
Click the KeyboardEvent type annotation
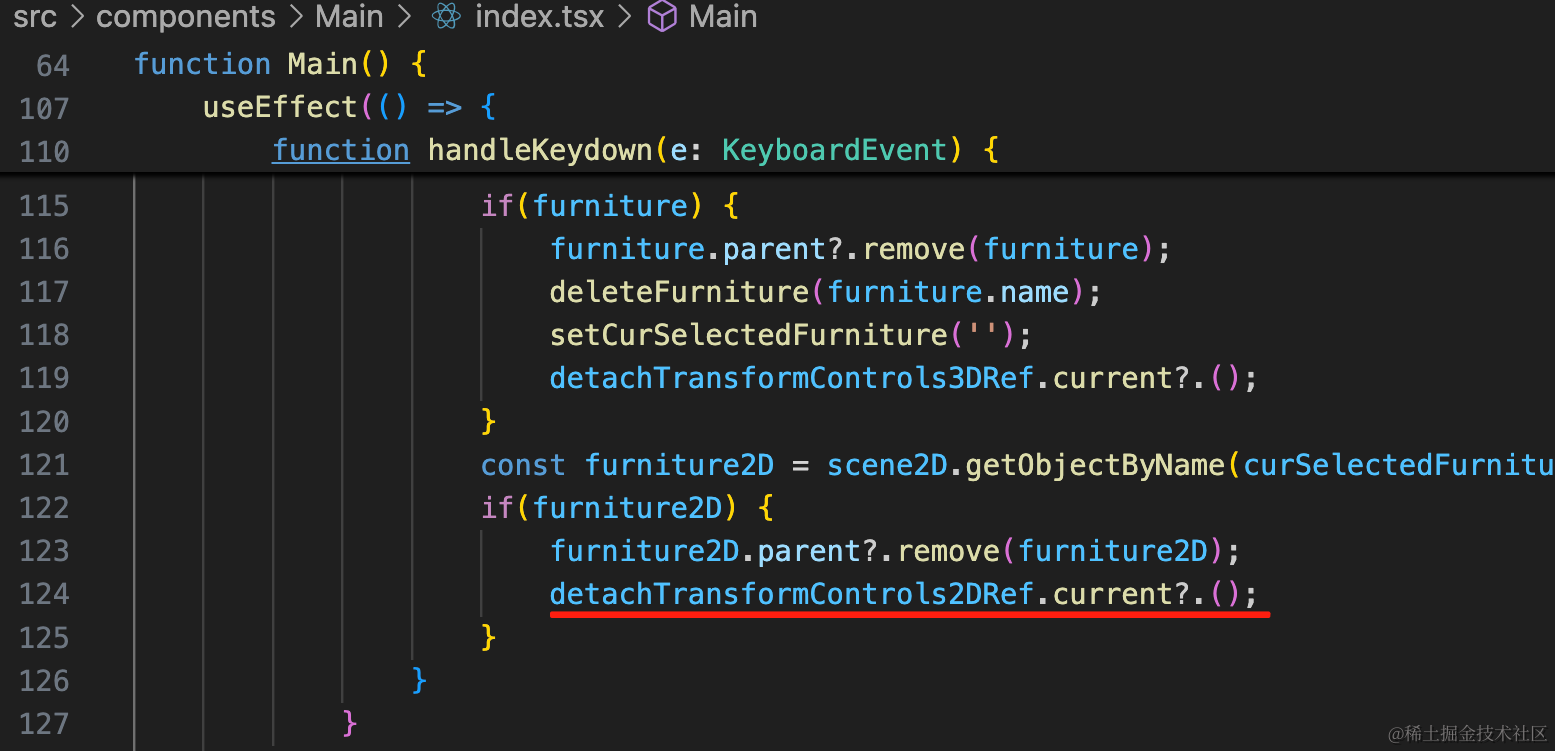834,151
